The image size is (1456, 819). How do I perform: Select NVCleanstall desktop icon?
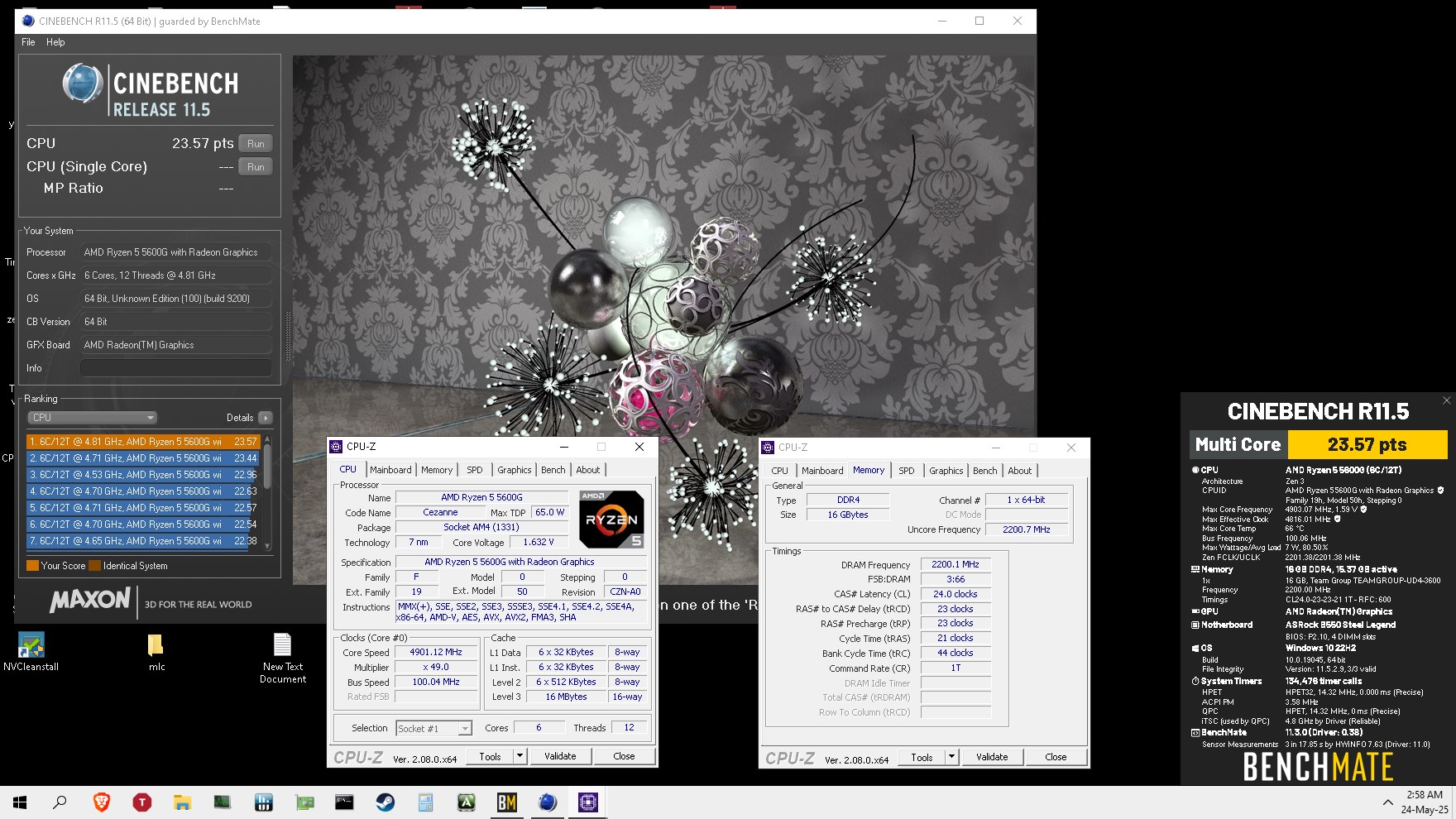[31, 652]
